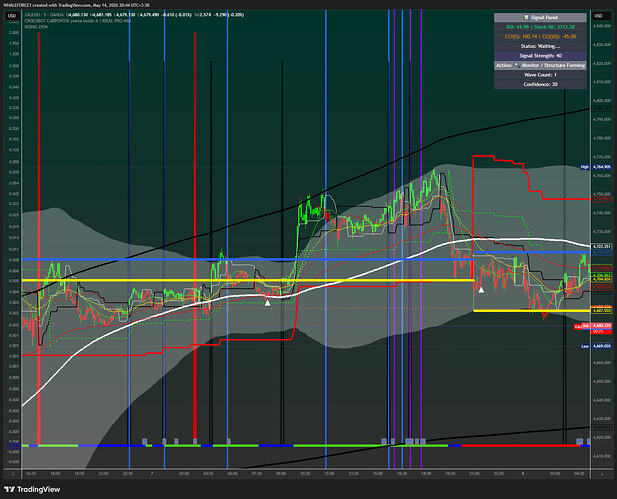Open the USD currency selector on the left scale

12,16
